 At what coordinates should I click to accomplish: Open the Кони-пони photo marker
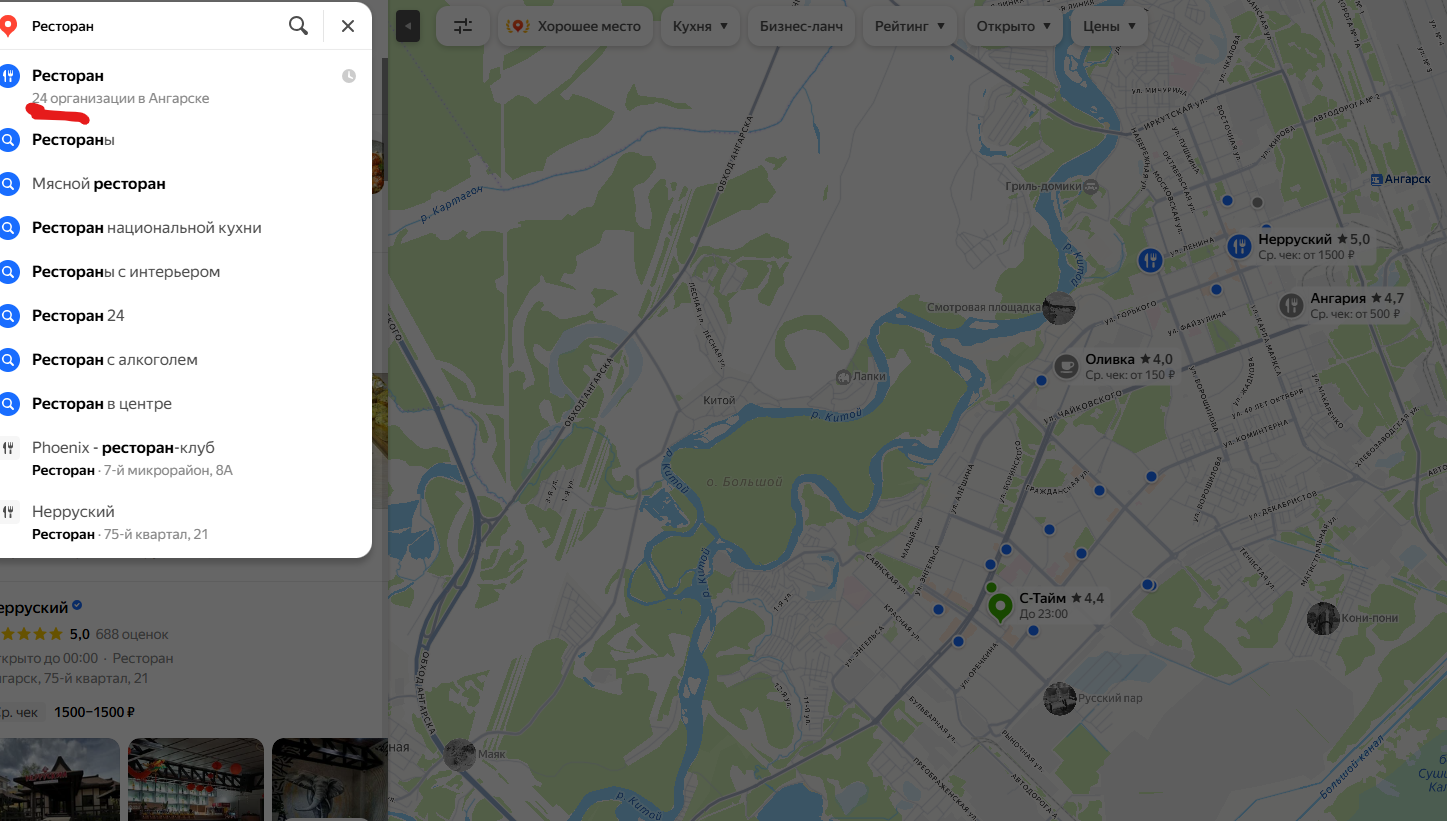pyautogui.click(x=1323, y=618)
